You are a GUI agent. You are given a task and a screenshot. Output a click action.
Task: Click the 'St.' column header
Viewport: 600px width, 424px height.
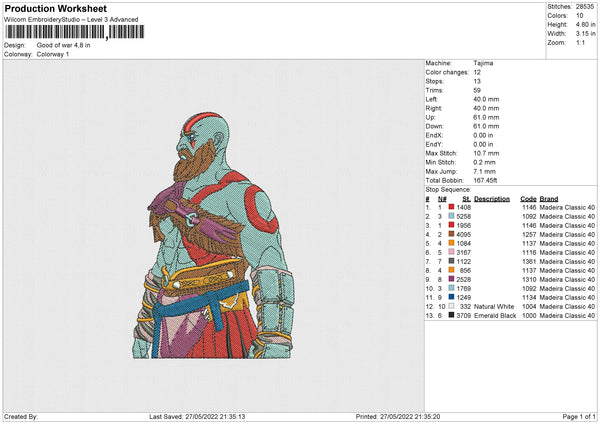[466, 199]
